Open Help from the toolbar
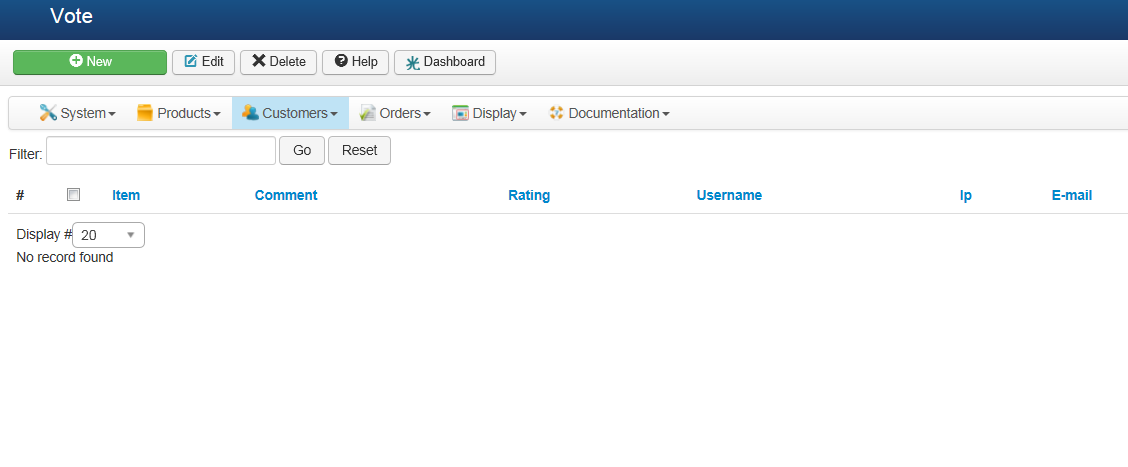This screenshot has height=467, width=1128. 355,62
